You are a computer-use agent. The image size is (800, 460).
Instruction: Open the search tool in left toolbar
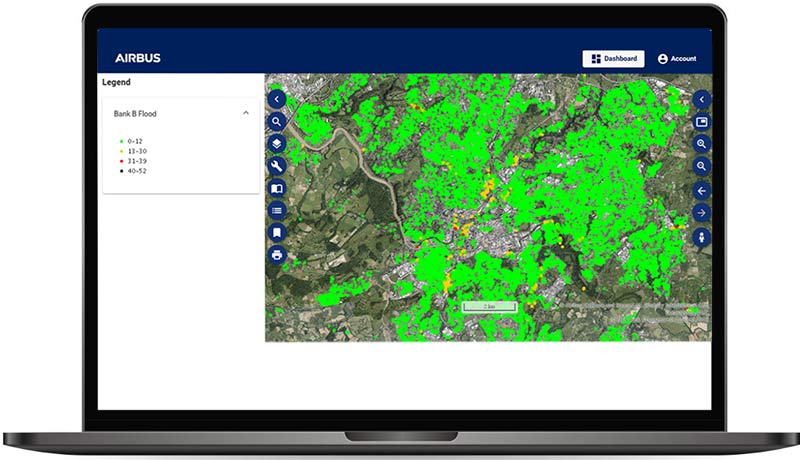coord(277,122)
